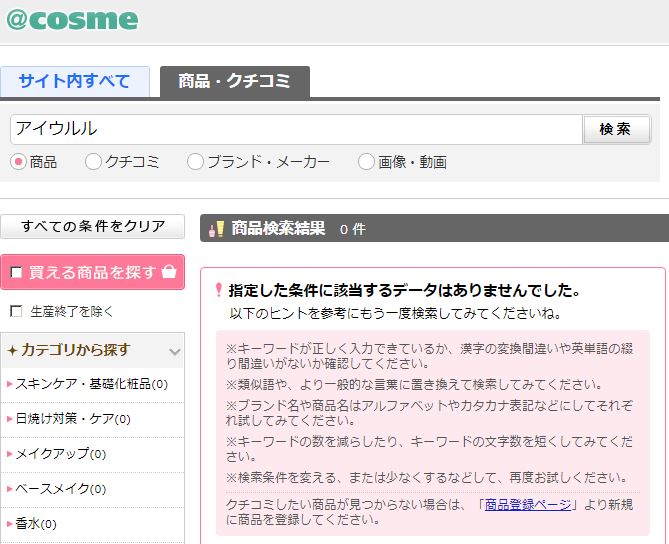This screenshot has height=544, width=669.
Task: Click すべての条件をクリア button
Action: point(92,226)
